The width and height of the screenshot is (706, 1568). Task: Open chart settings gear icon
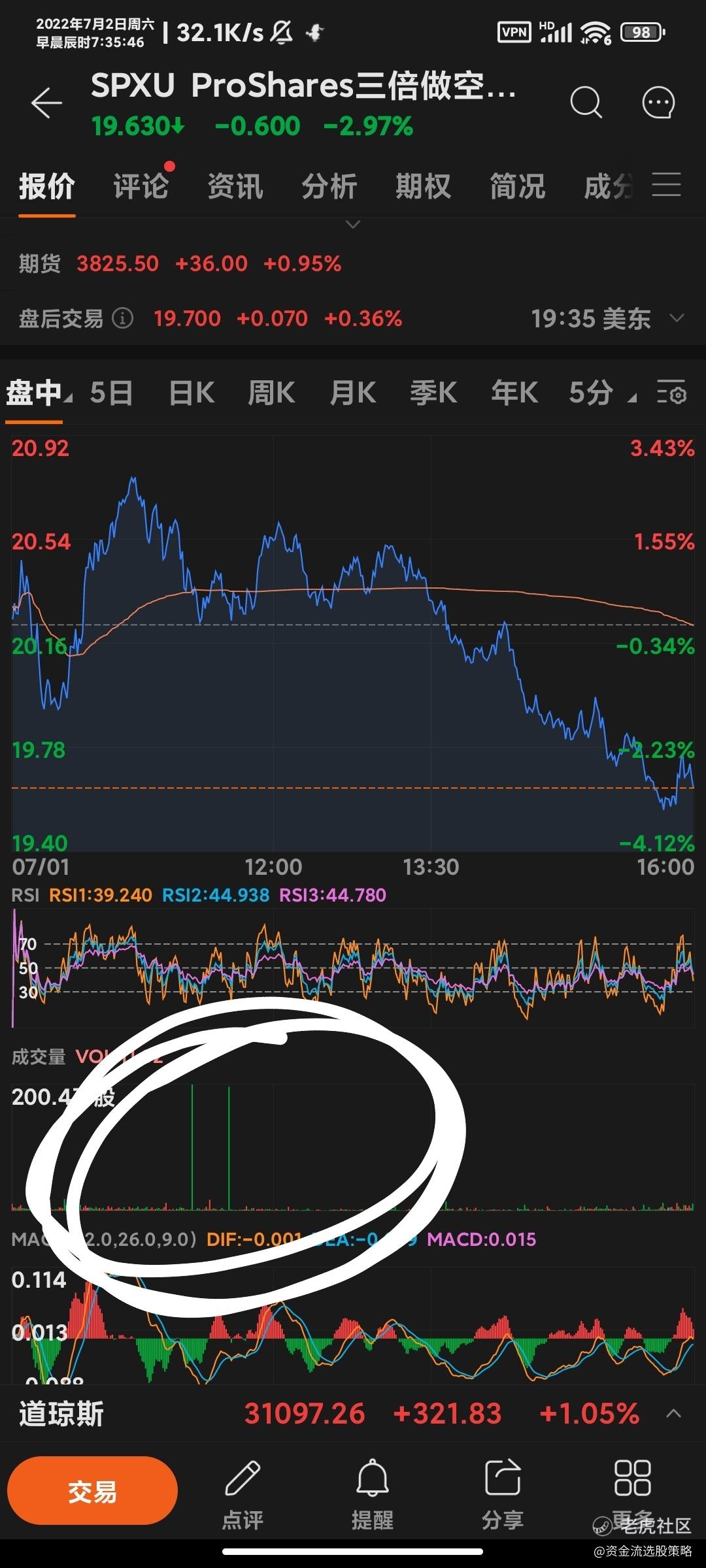coord(671,393)
